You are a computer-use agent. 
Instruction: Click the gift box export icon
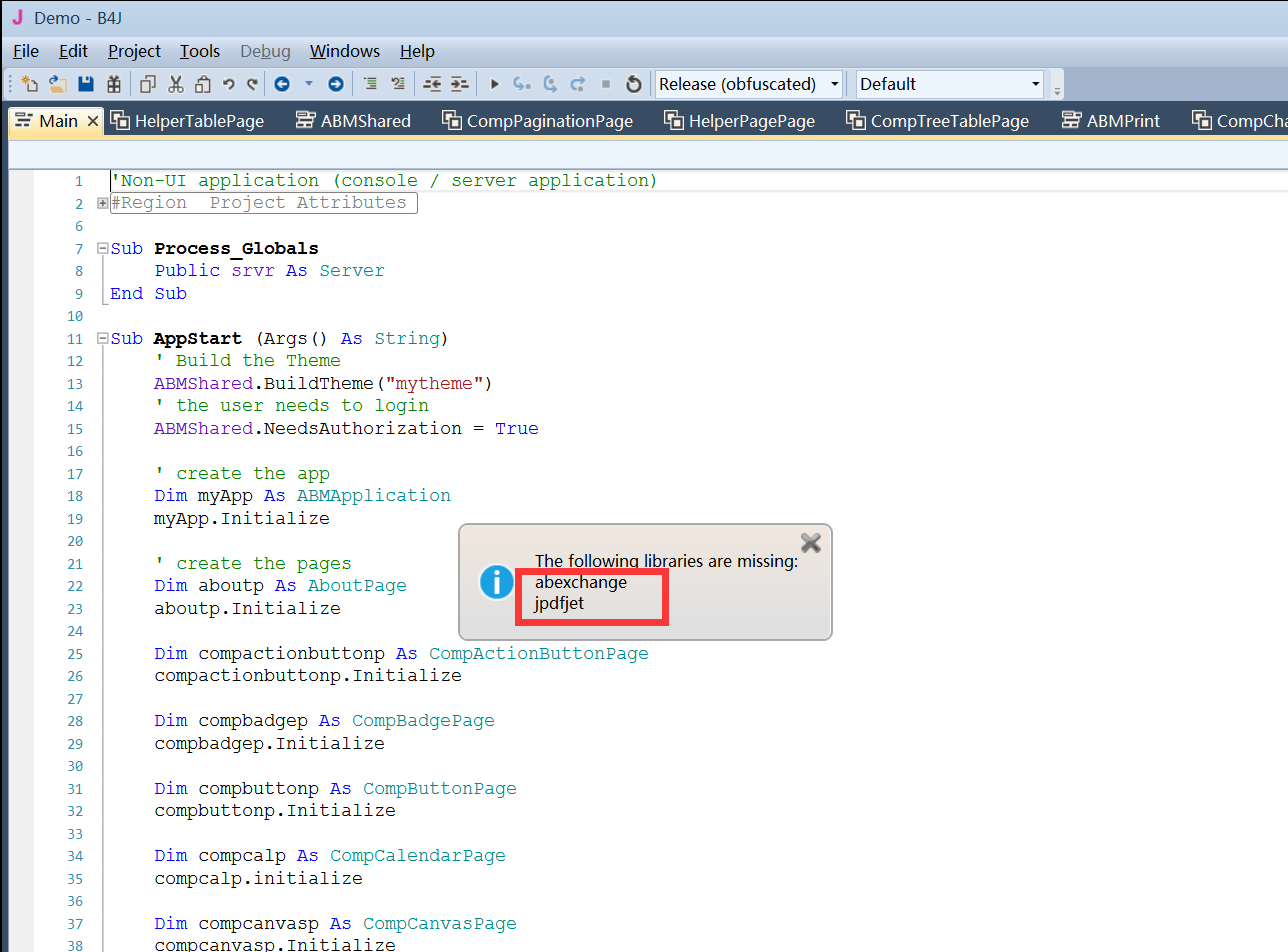click(x=113, y=84)
